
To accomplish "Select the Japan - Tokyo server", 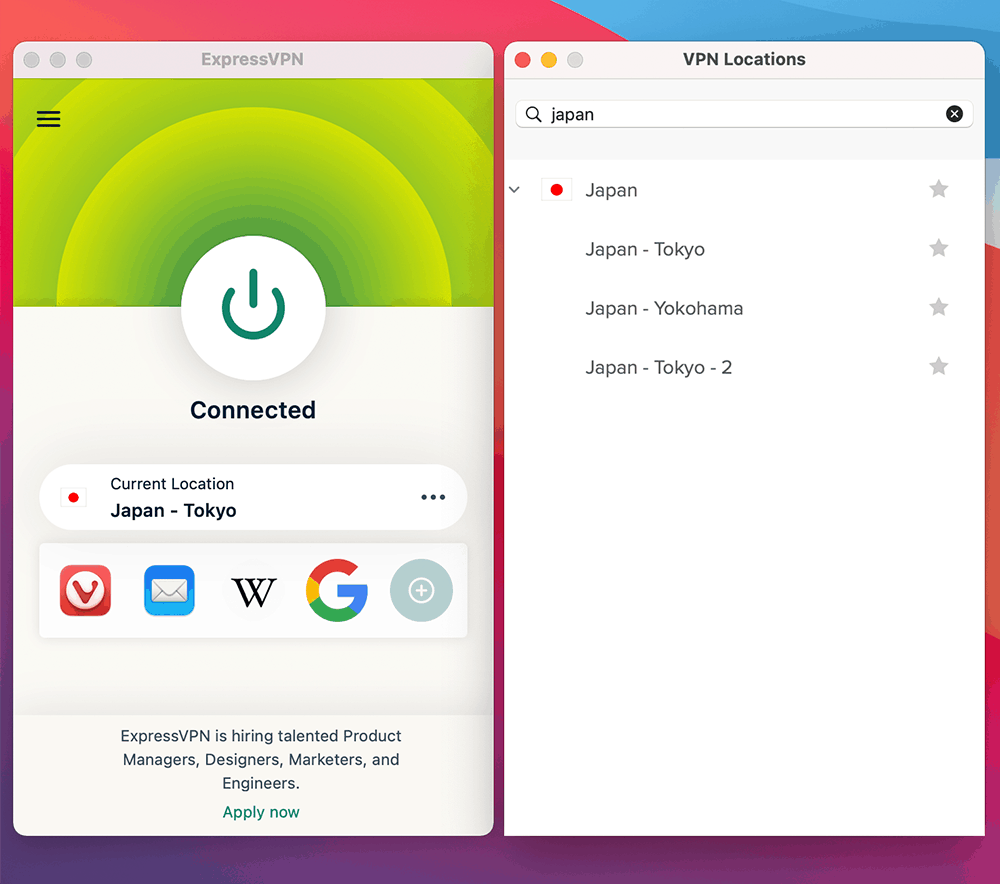I will (x=645, y=249).
